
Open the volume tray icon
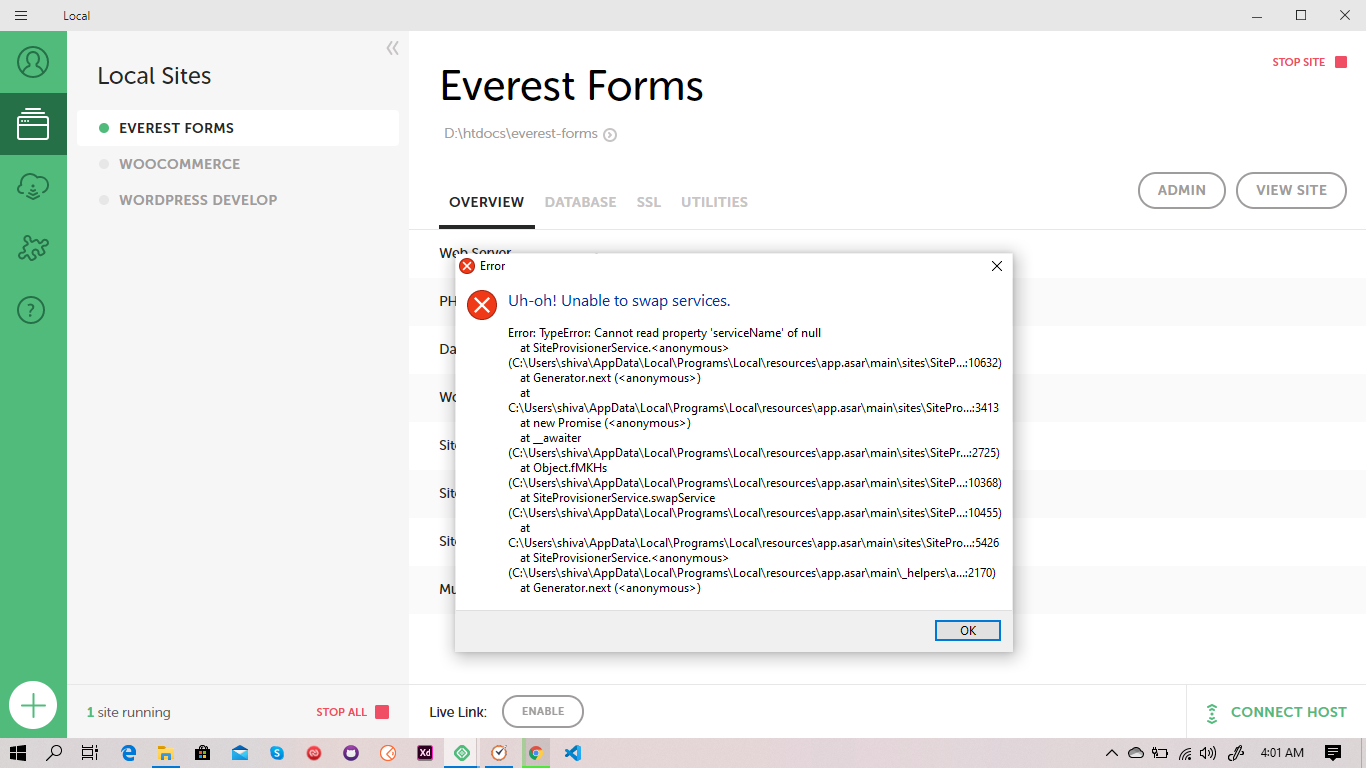(x=1208, y=753)
